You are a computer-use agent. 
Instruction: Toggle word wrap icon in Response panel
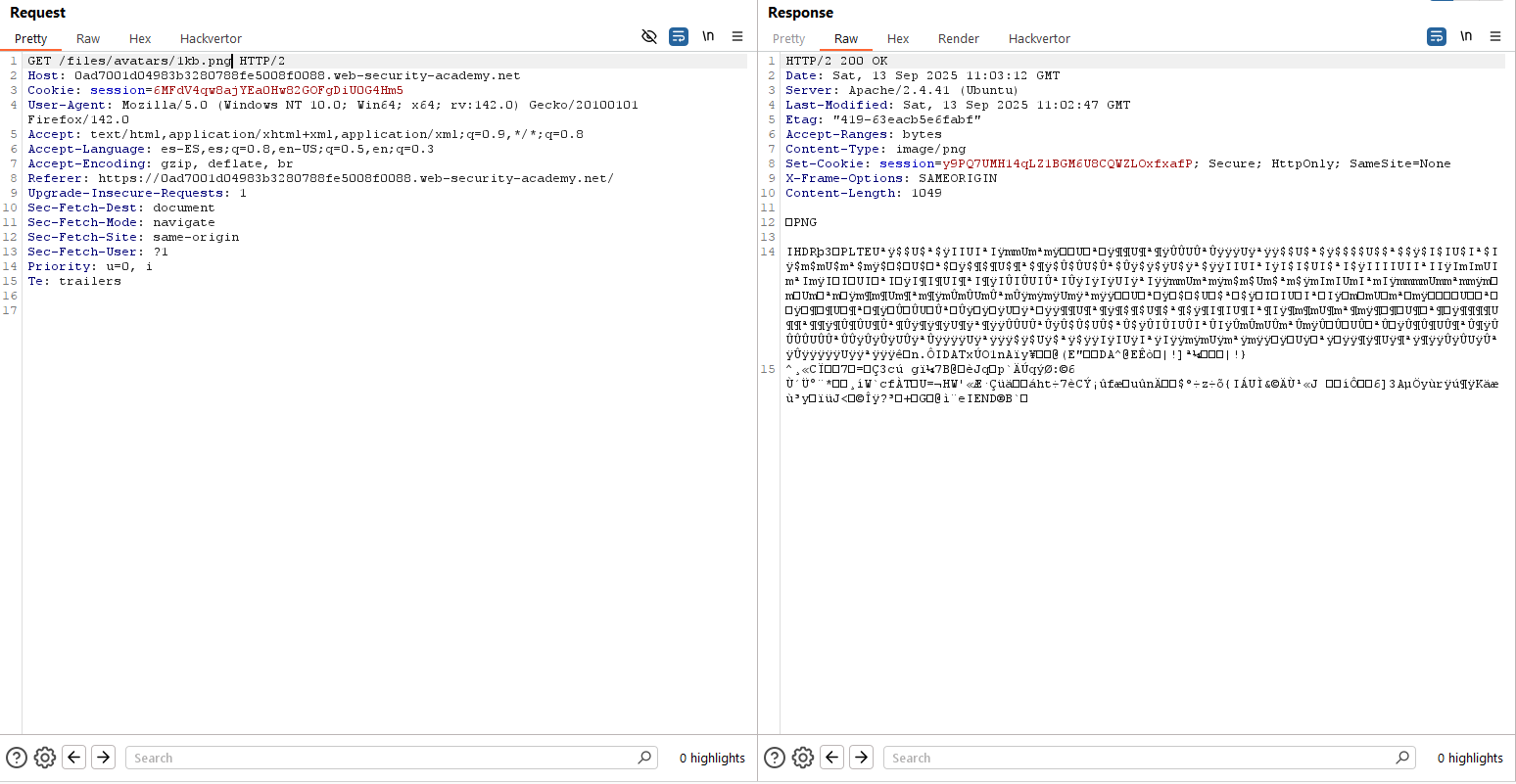(x=1437, y=36)
